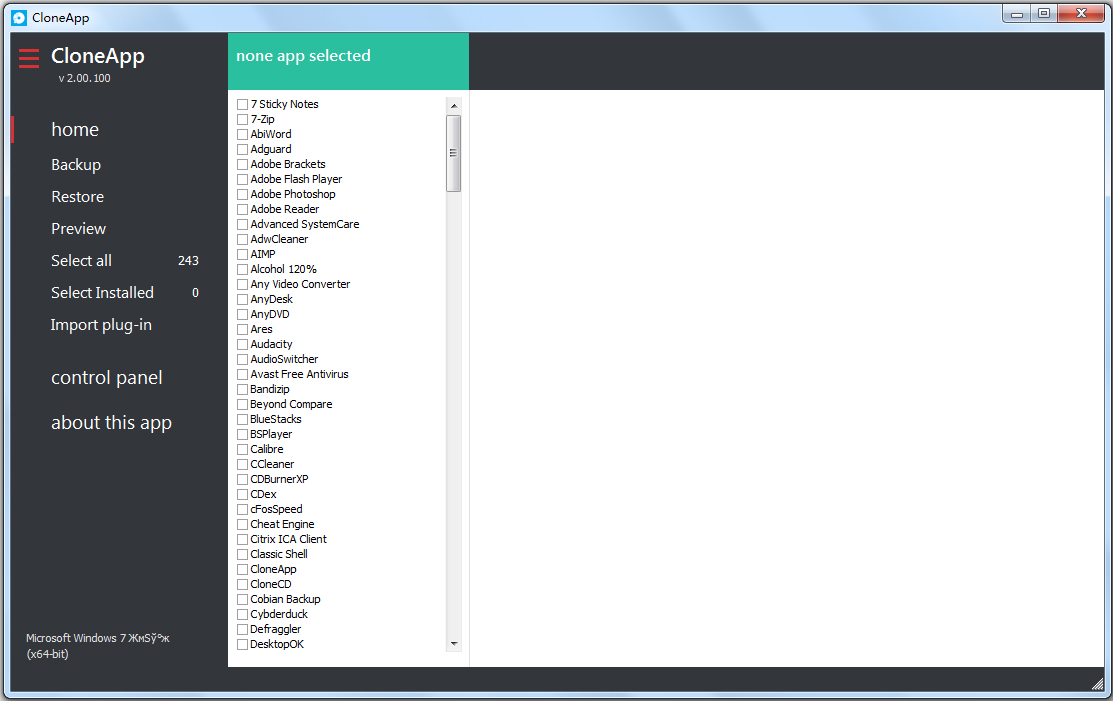Enable the cFosSpeed checkbox

pyautogui.click(x=243, y=509)
